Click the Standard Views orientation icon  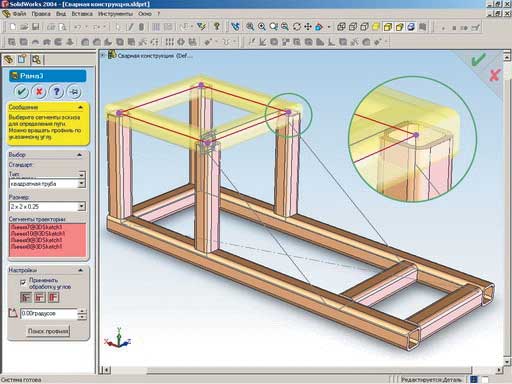click(319, 26)
